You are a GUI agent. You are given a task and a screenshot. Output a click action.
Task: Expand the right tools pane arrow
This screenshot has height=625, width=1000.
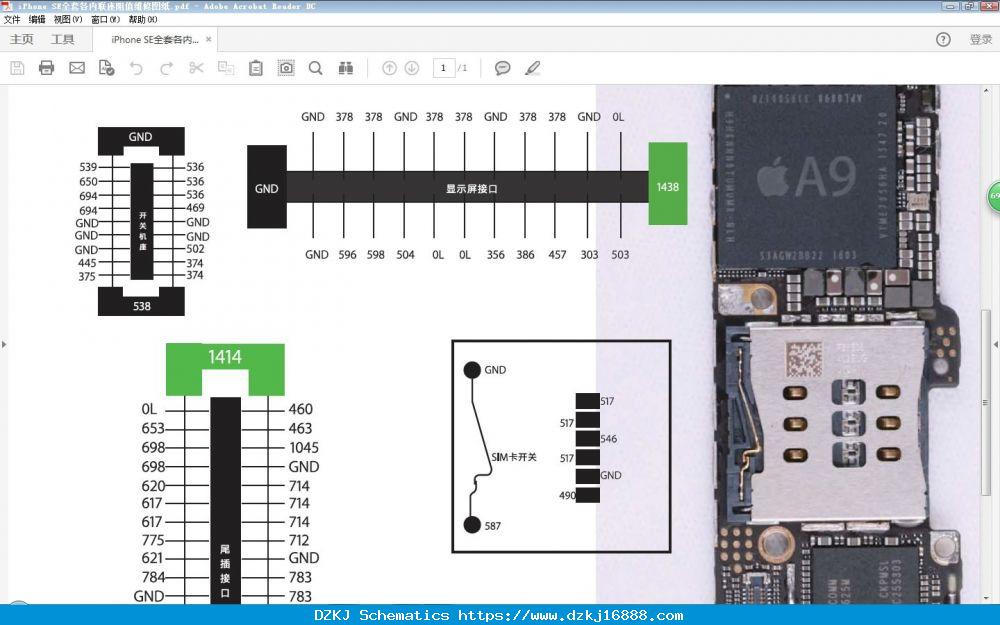pyautogui.click(x=996, y=344)
